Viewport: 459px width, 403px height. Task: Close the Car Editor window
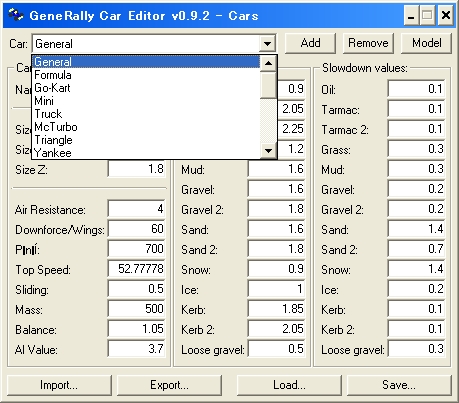pyautogui.click(x=446, y=16)
